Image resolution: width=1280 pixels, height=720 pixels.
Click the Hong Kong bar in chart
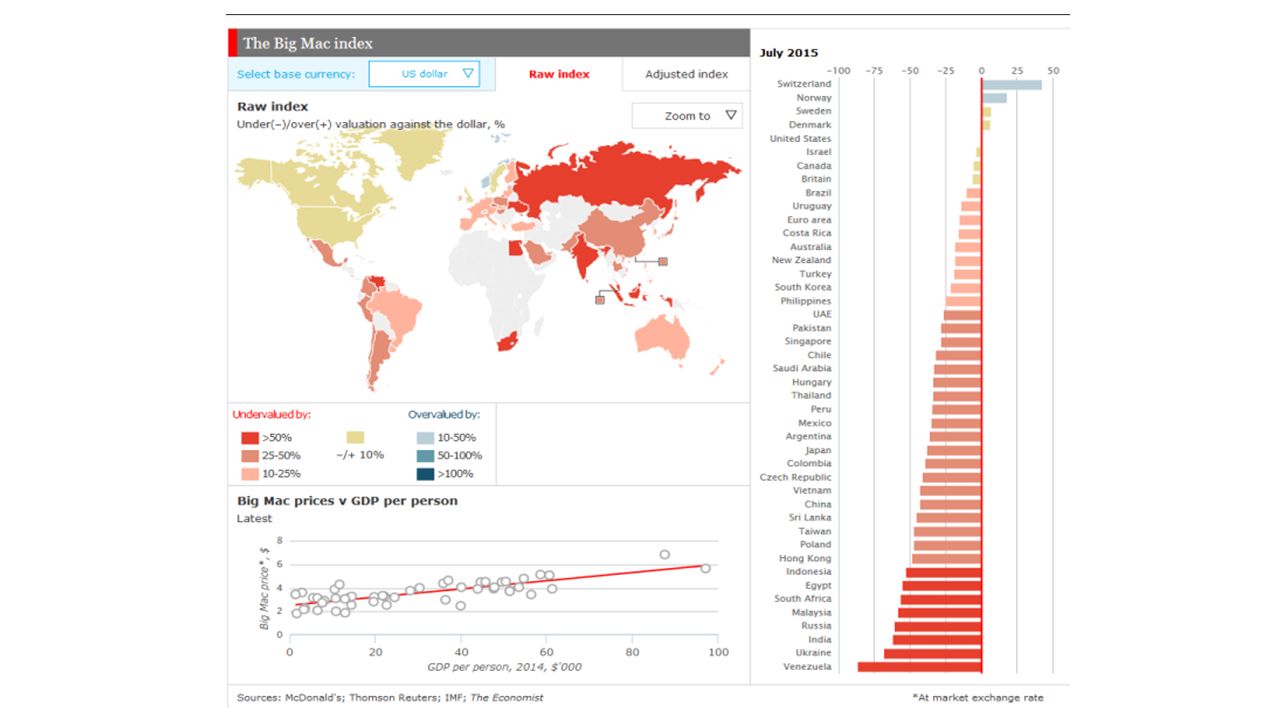947,558
